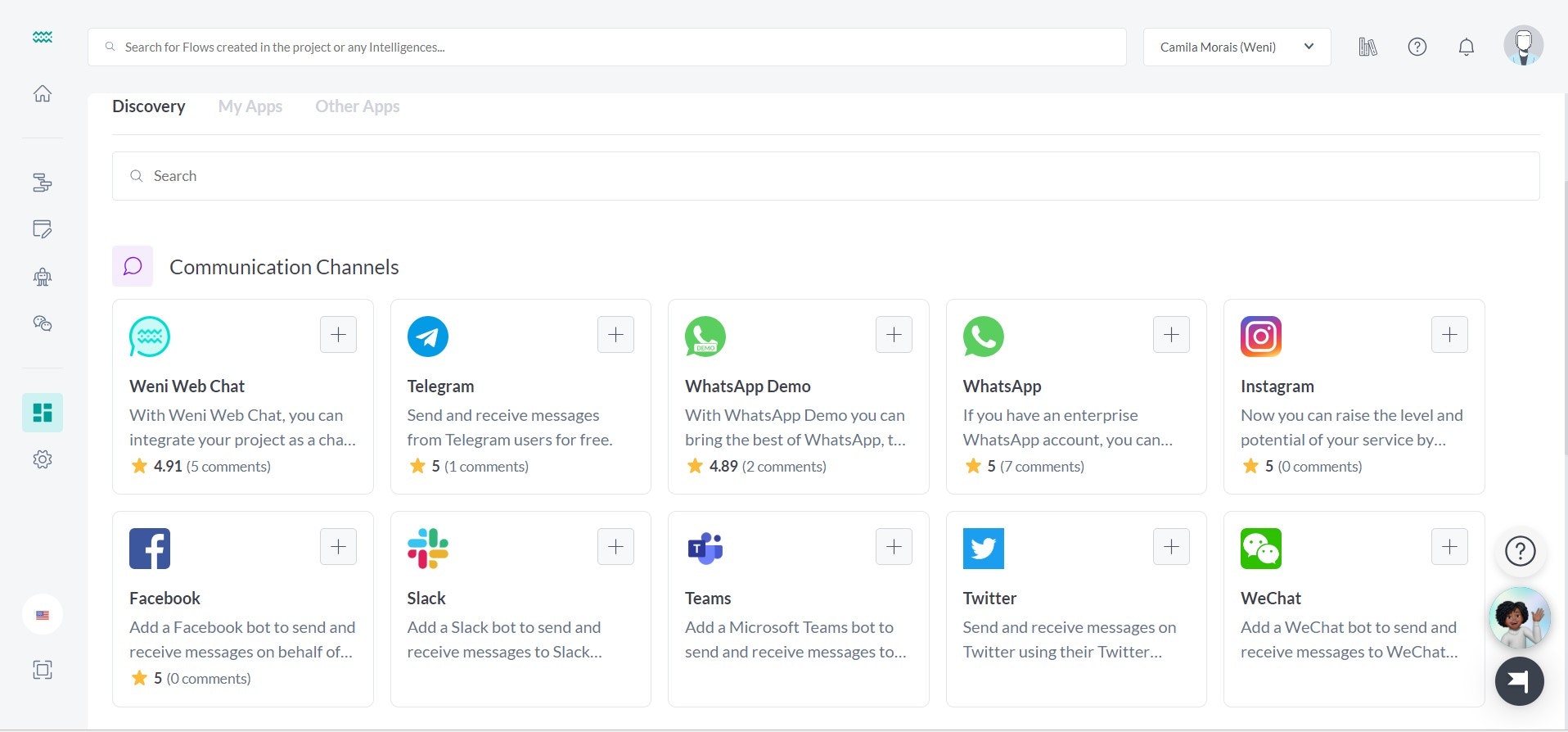Screen dimensions: 1568x732
Task: Click the Teams logo icon
Action: coord(705,549)
